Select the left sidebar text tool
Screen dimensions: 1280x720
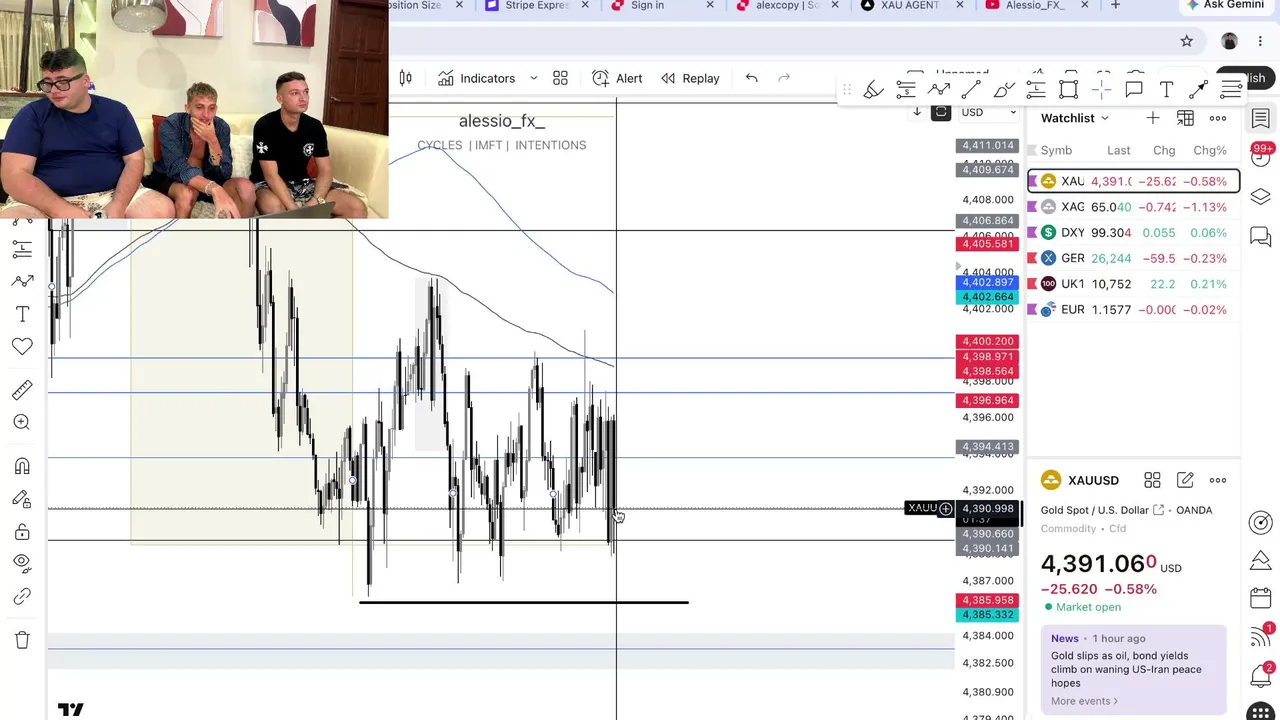tap(22, 314)
